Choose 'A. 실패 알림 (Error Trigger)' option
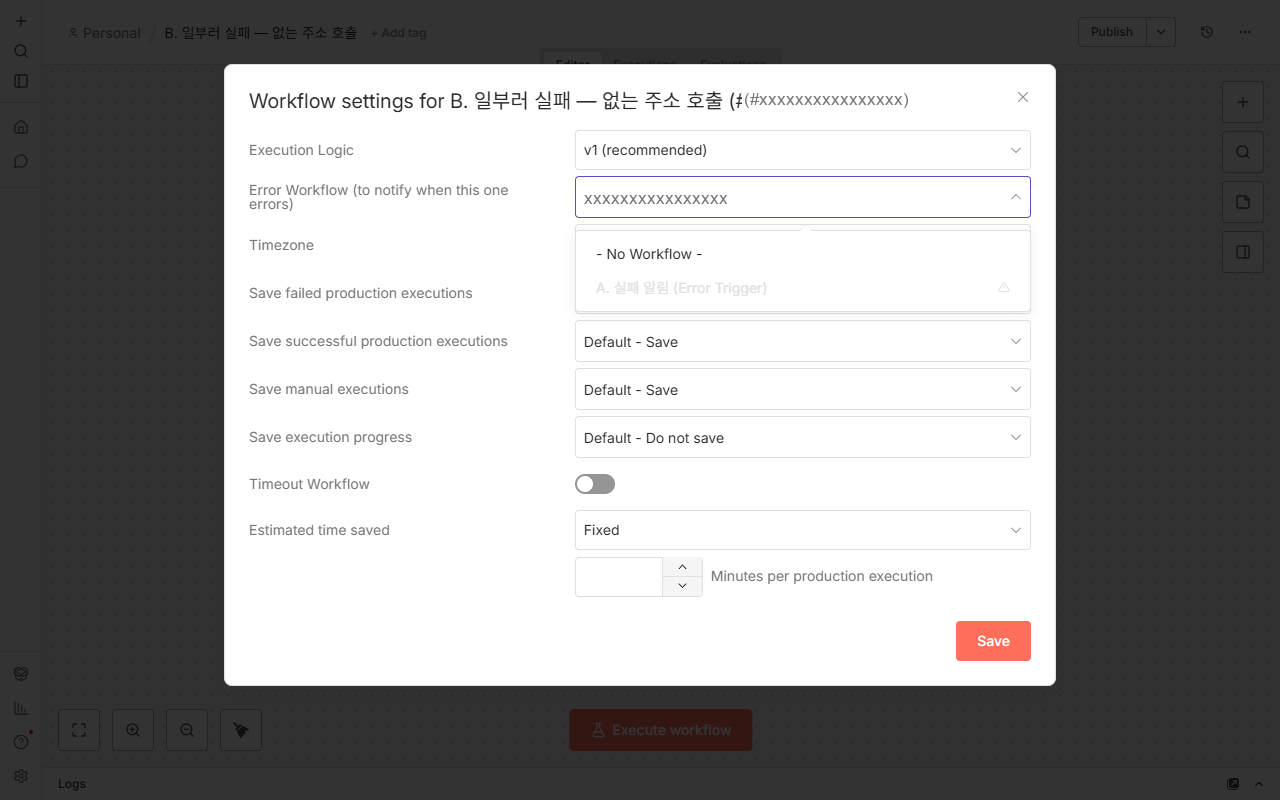The width and height of the screenshot is (1280, 800). click(802, 288)
